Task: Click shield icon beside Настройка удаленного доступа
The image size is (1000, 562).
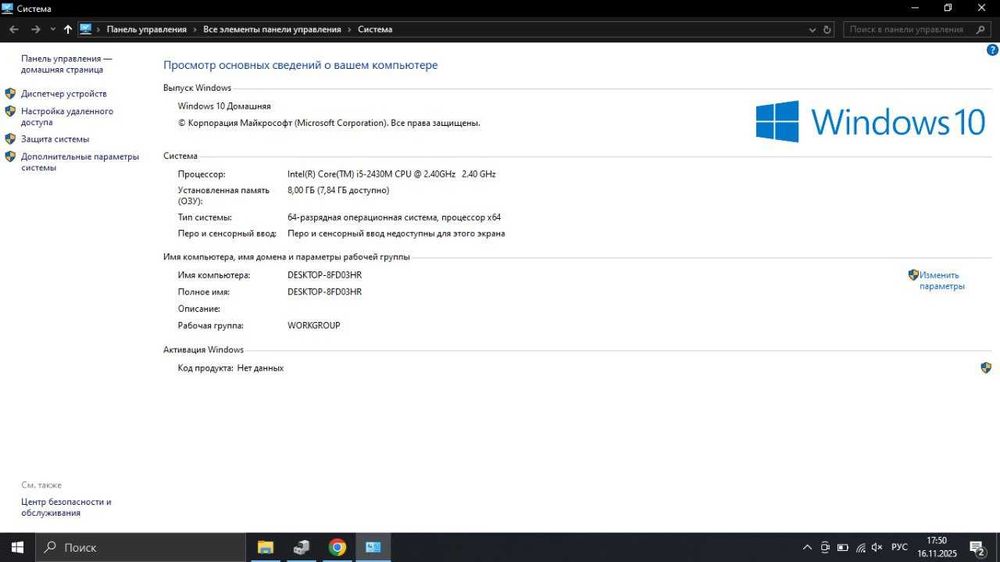Action: click(10, 112)
